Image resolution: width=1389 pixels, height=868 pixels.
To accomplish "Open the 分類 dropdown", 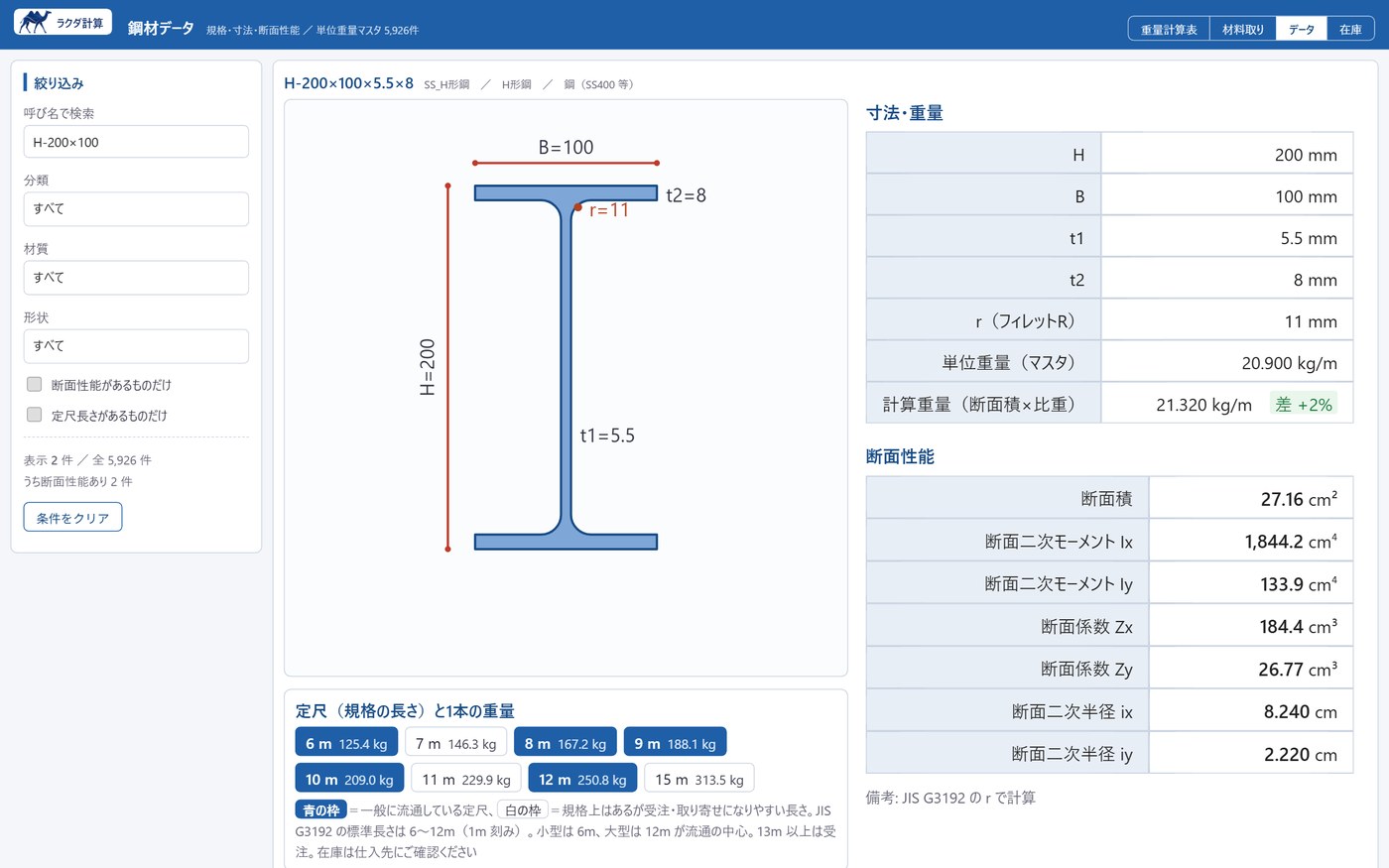I will pyautogui.click(x=136, y=209).
